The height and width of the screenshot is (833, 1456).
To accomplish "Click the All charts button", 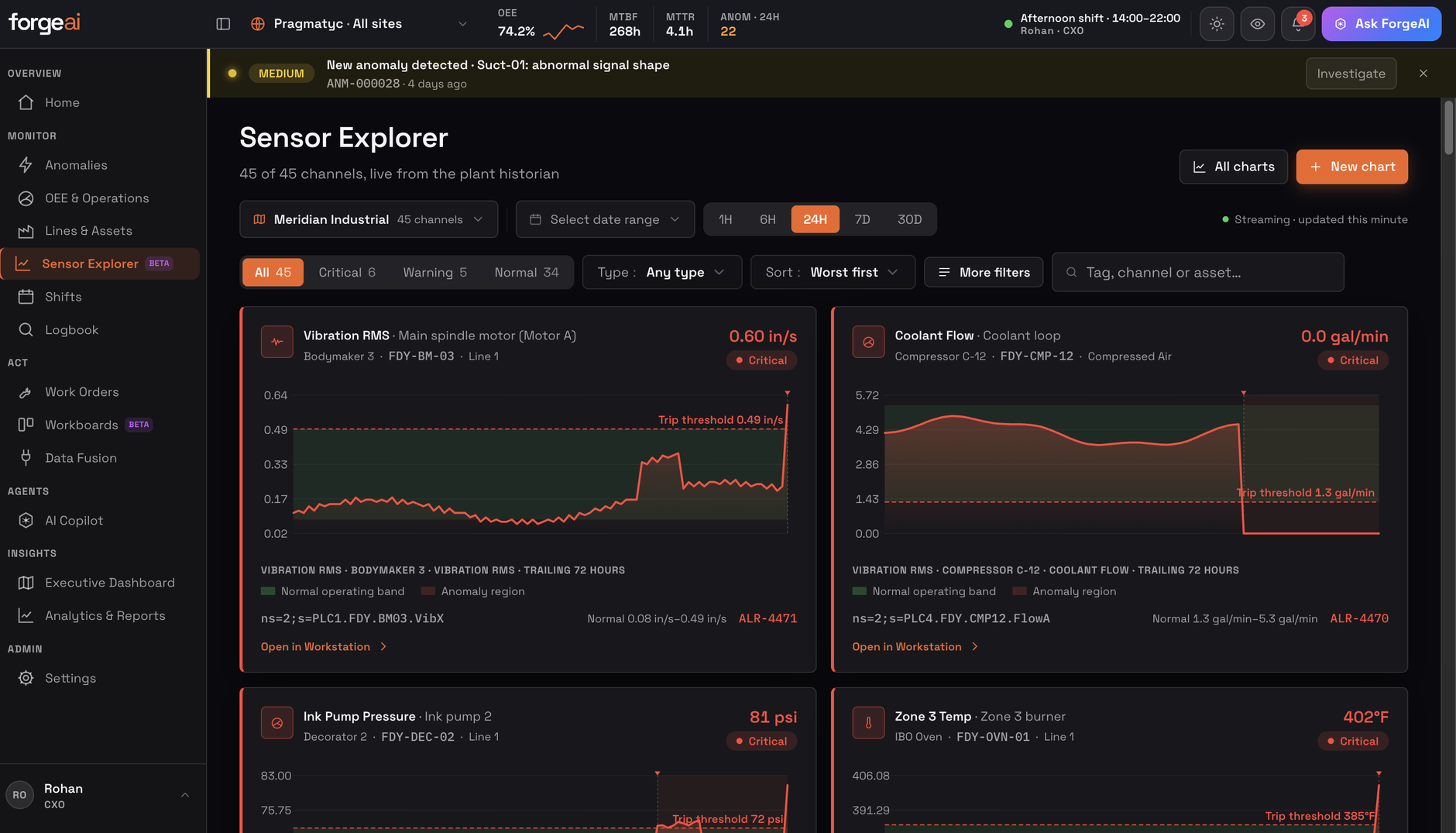I will pyautogui.click(x=1233, y=167).
